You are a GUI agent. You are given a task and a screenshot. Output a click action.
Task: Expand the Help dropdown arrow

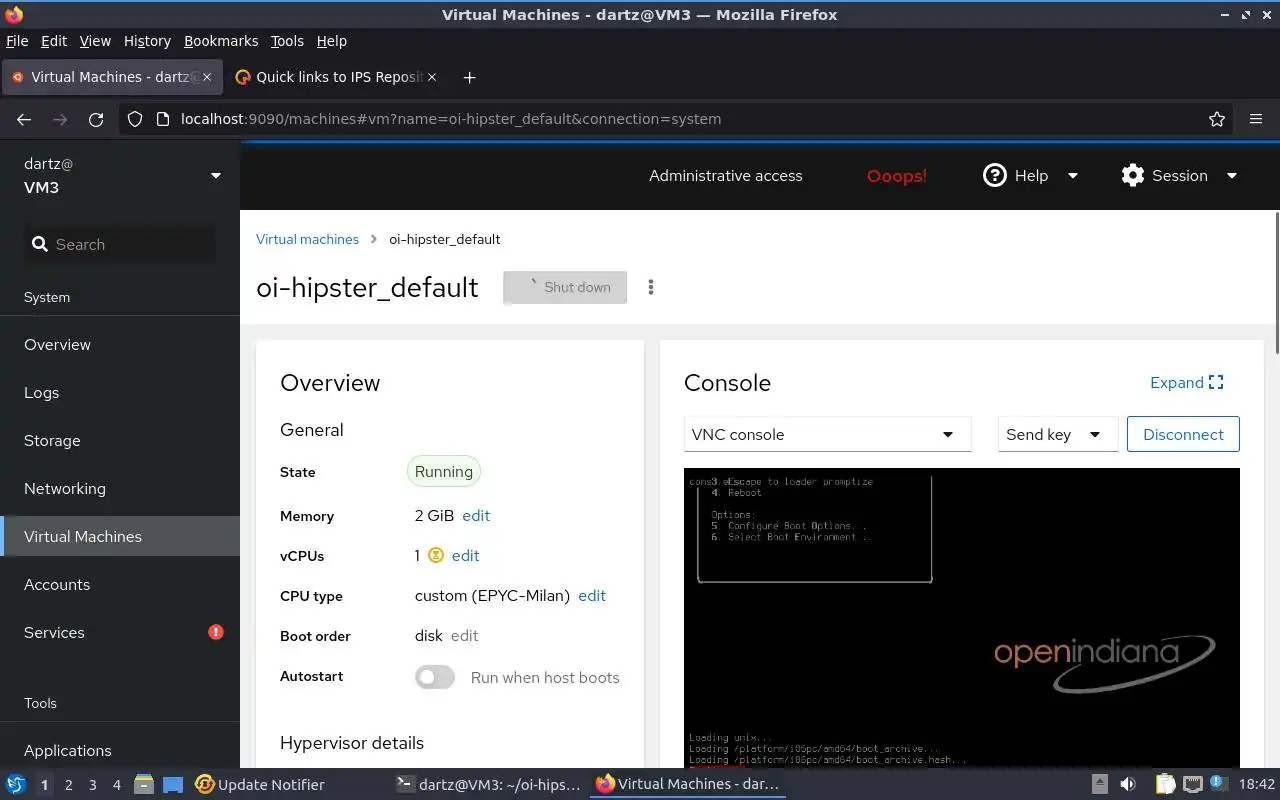[x=1073, y=176]
